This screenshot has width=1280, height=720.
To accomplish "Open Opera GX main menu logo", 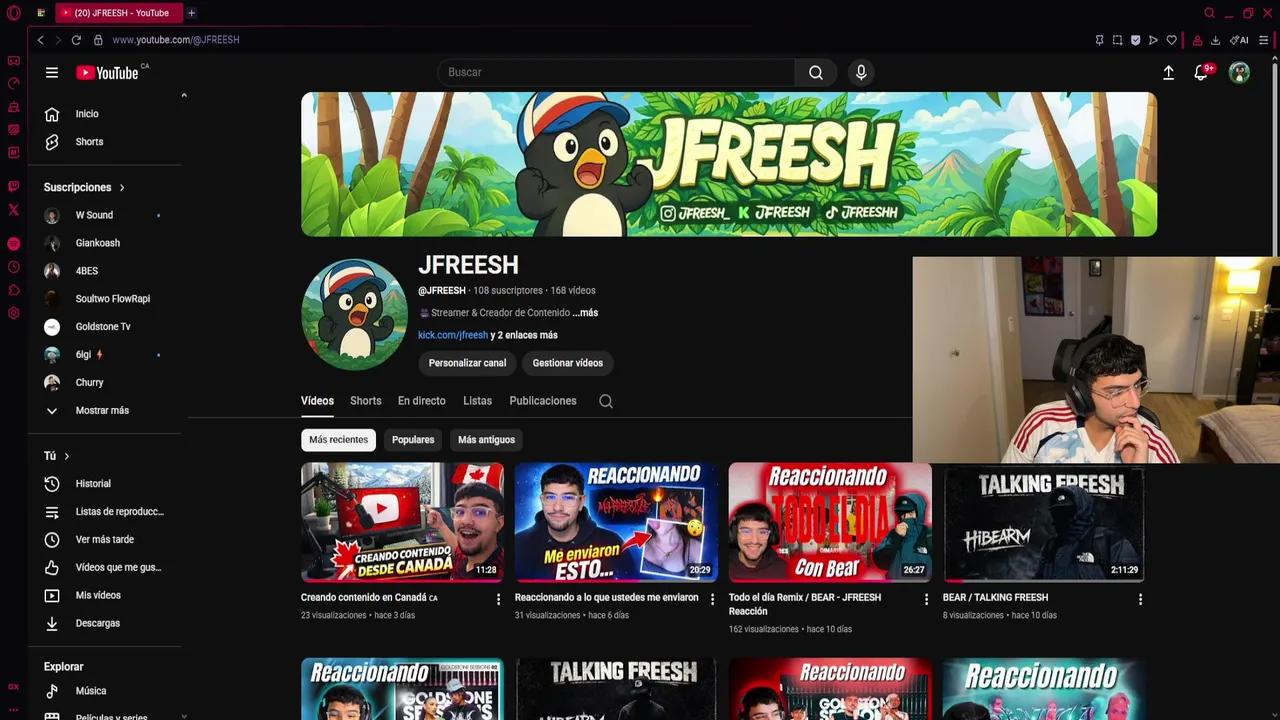I will (14, 13).
